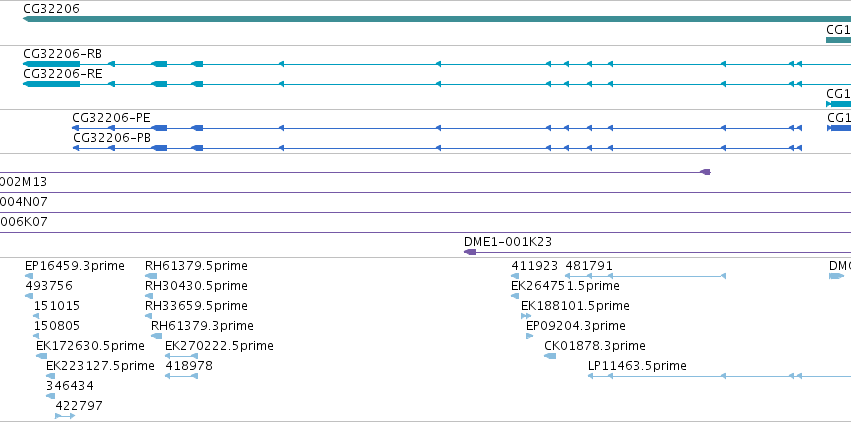This screenshot has height=422, width=851.
Task: Select CG32206-RB transcript label
Action: click(62, 54)
